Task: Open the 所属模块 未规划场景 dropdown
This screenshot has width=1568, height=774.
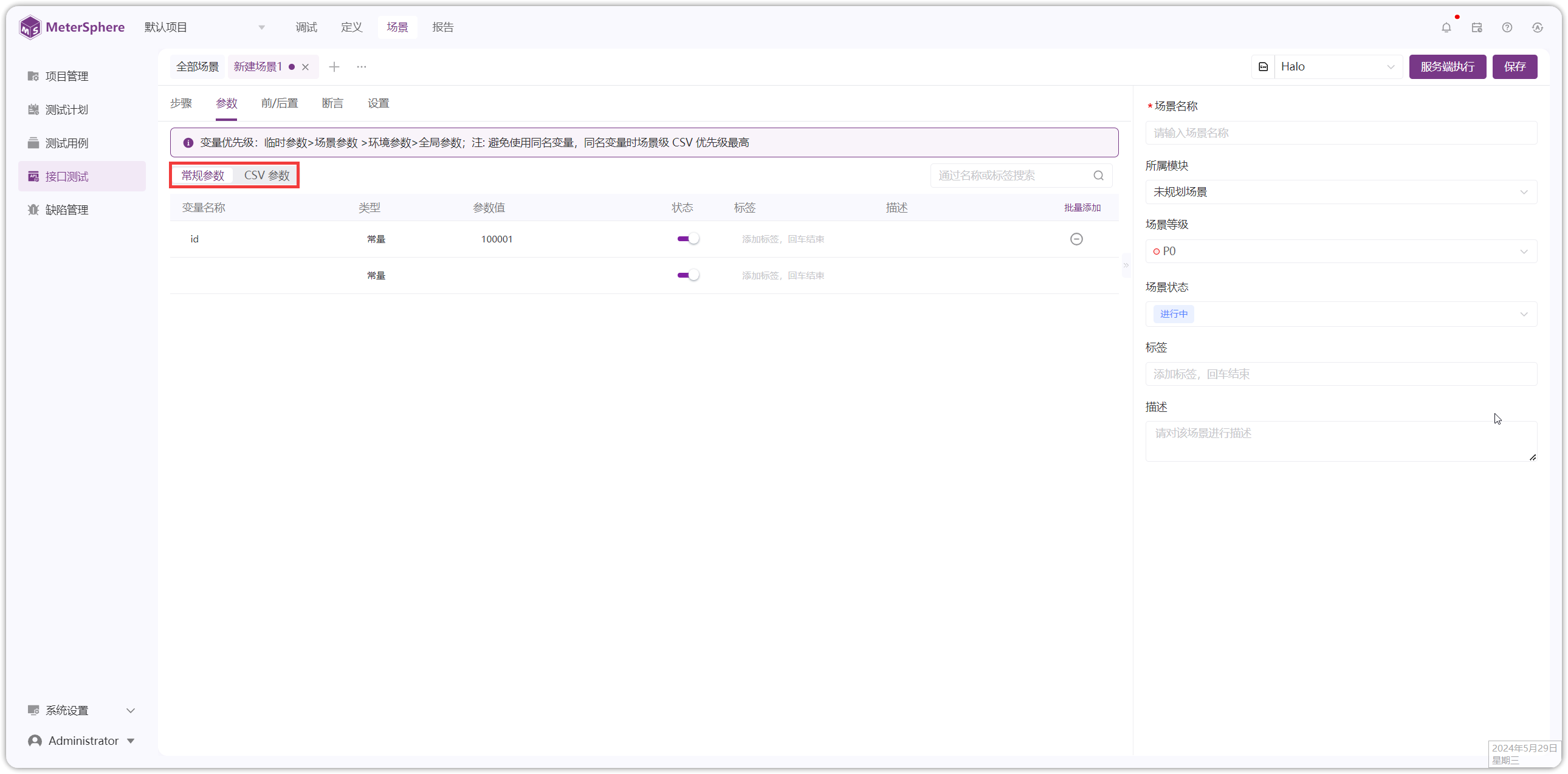Action: pyautogui.click(x=1341, y=192)
